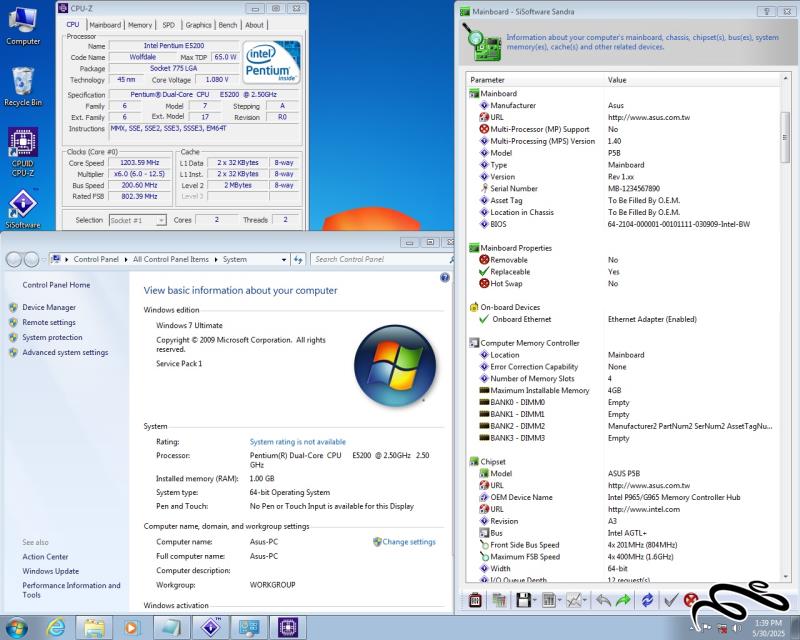The height and width of the screenshot is (640, 800).
Task: Launch the CPUID CPU-Z desktop shortcut
Action: click(x=22, y=152)
